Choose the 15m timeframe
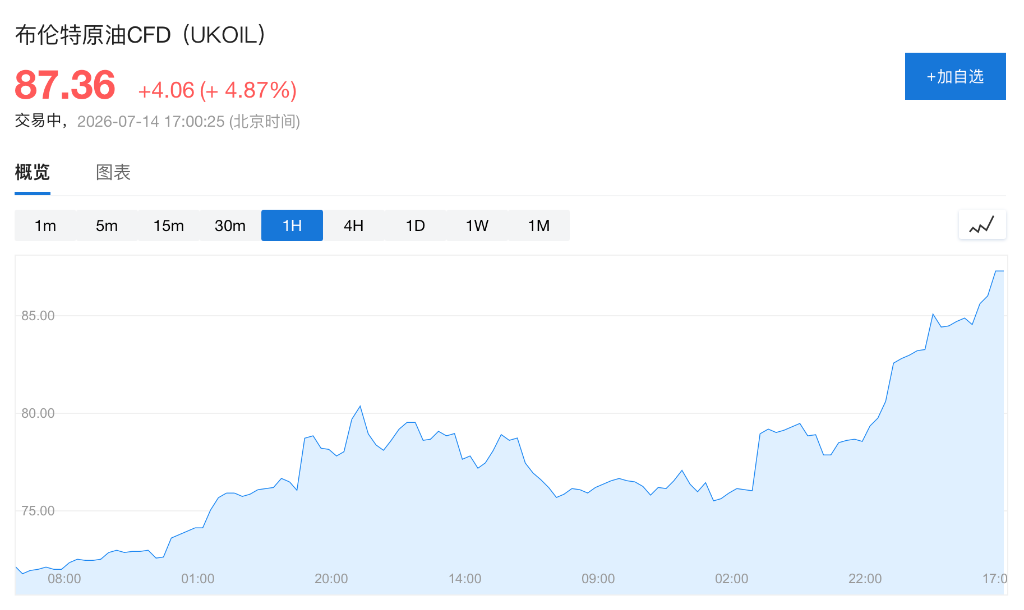The image size is (1024, 610). point(168,225)
